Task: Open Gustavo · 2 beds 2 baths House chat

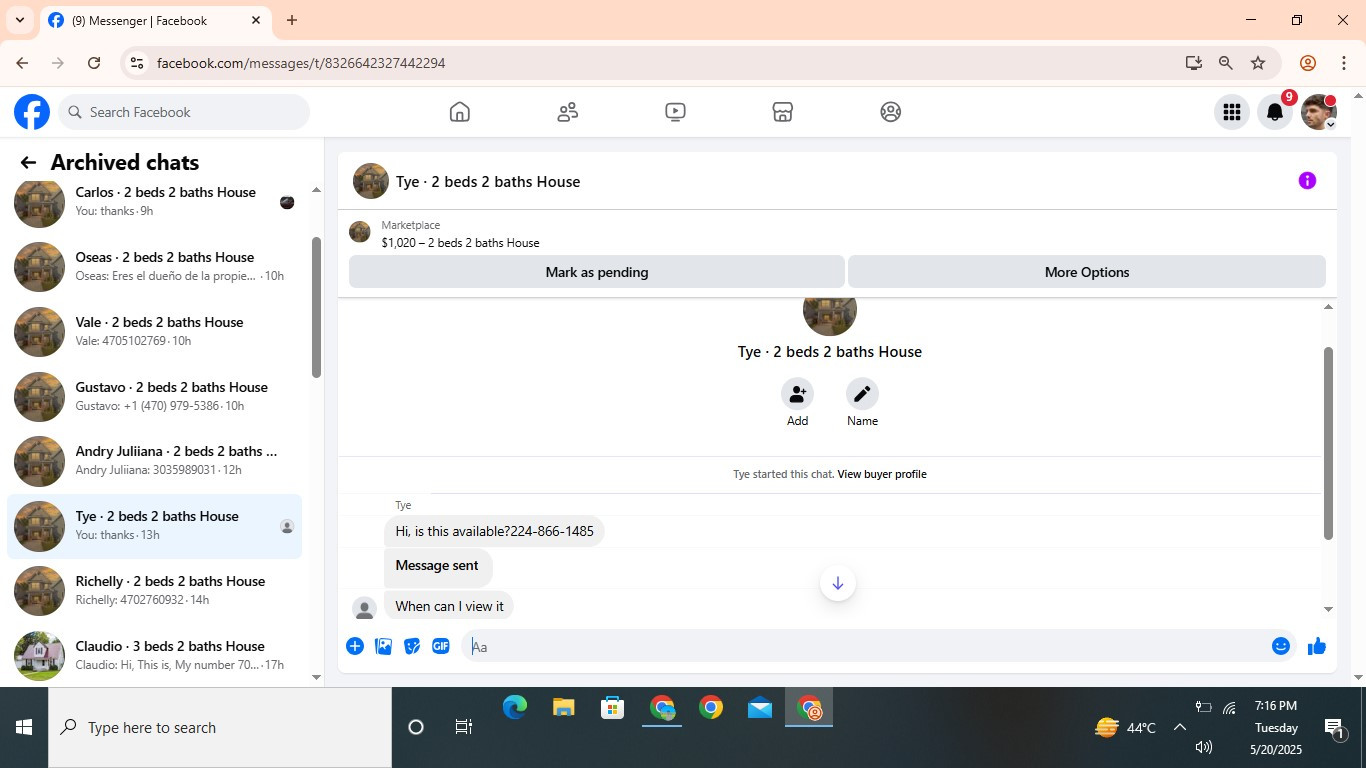Action: coord(155,396)
